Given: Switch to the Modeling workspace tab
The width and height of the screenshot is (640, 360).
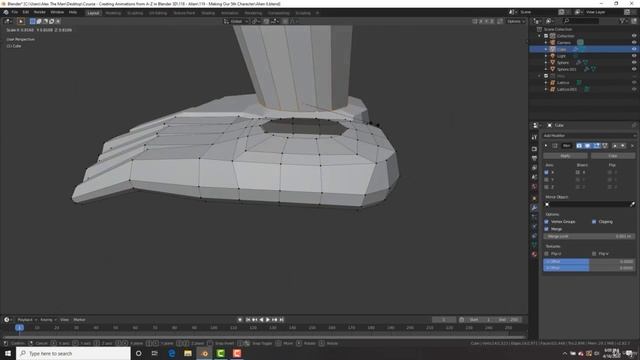Looking at the screenshot, I should tap(113, 13).
